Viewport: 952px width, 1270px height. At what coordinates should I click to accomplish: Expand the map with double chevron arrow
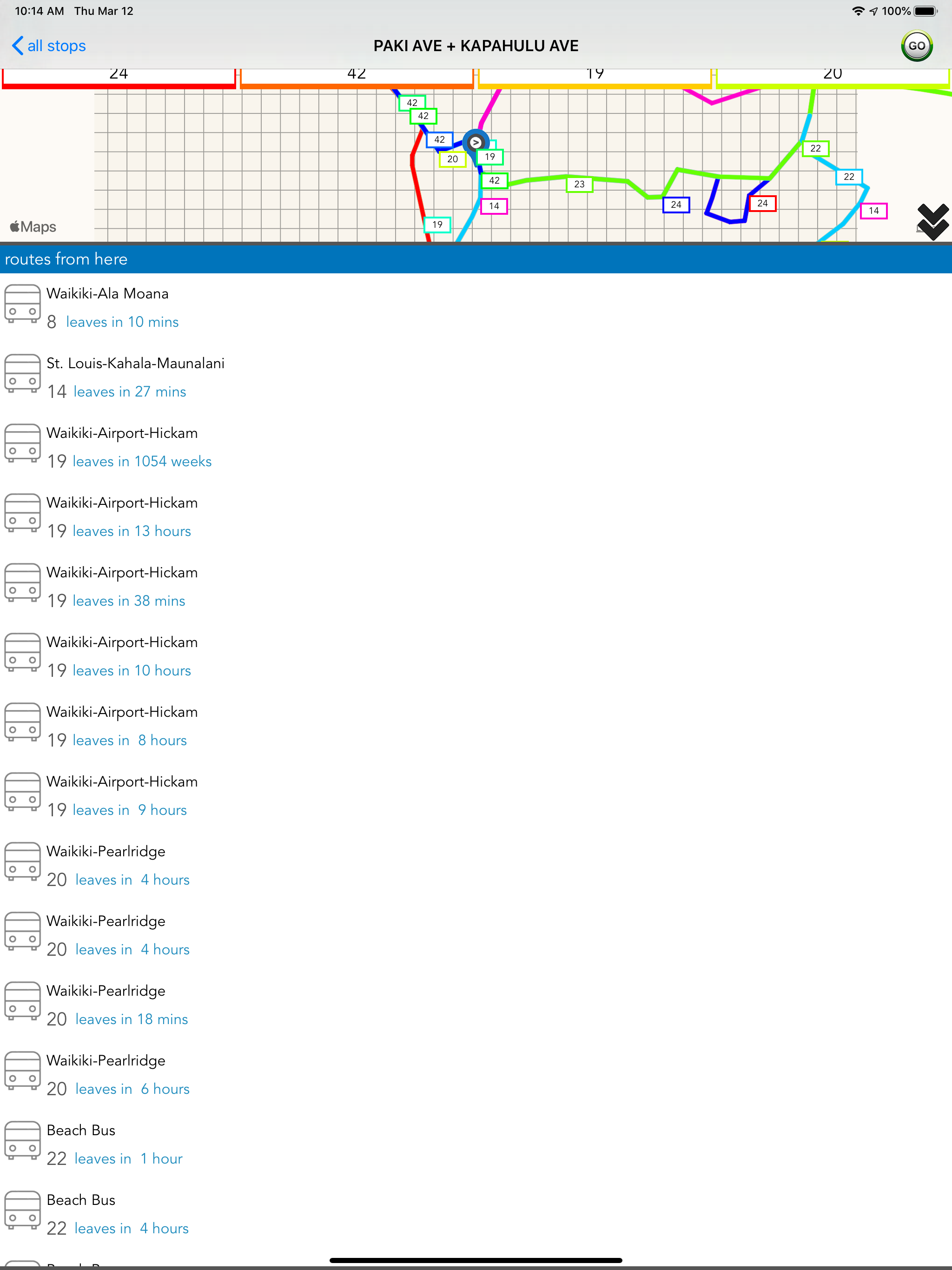tap(932, 222)
